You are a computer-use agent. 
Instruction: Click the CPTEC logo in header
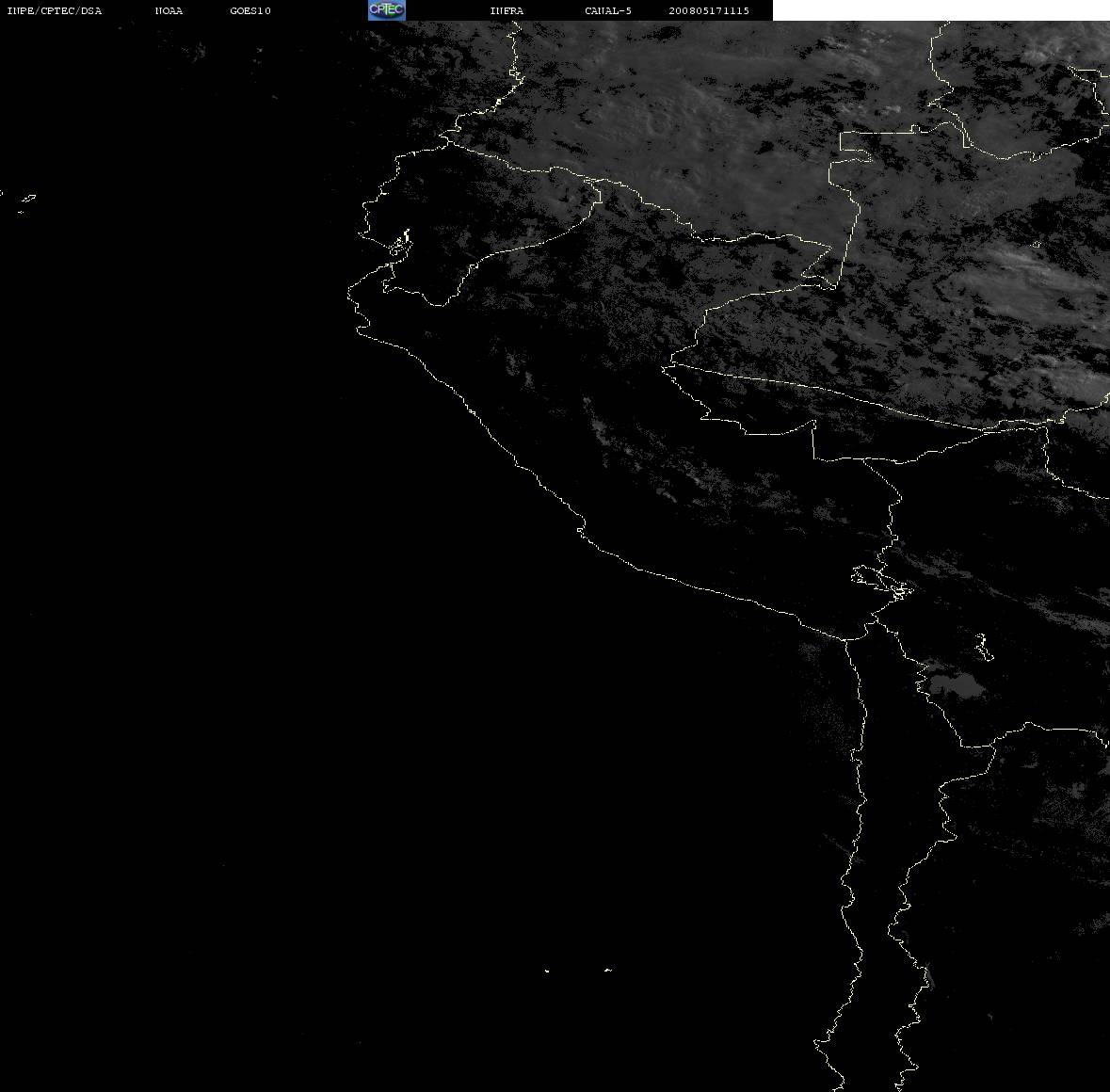(x=387, y=10)
